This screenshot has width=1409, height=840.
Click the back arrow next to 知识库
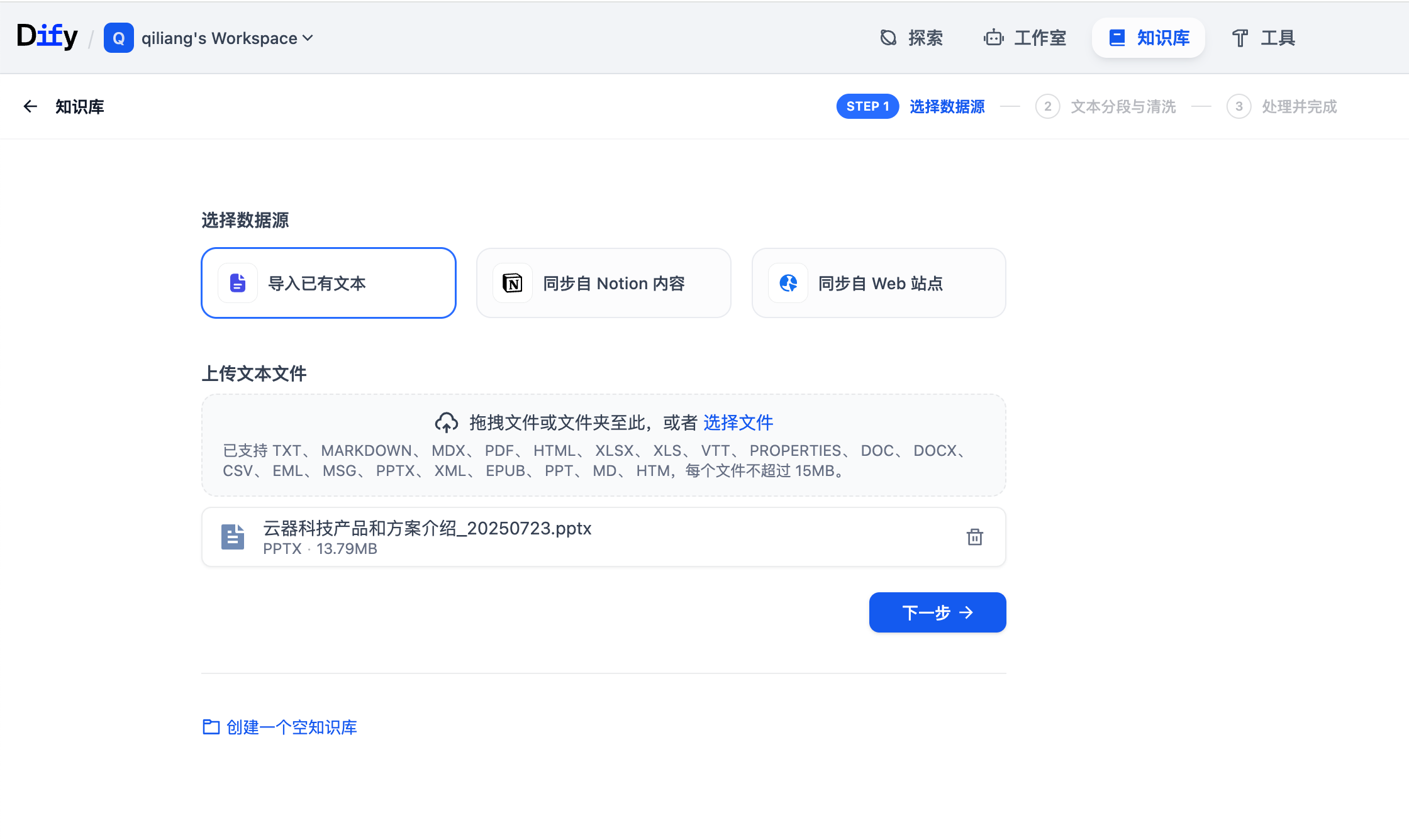[30, 106]
